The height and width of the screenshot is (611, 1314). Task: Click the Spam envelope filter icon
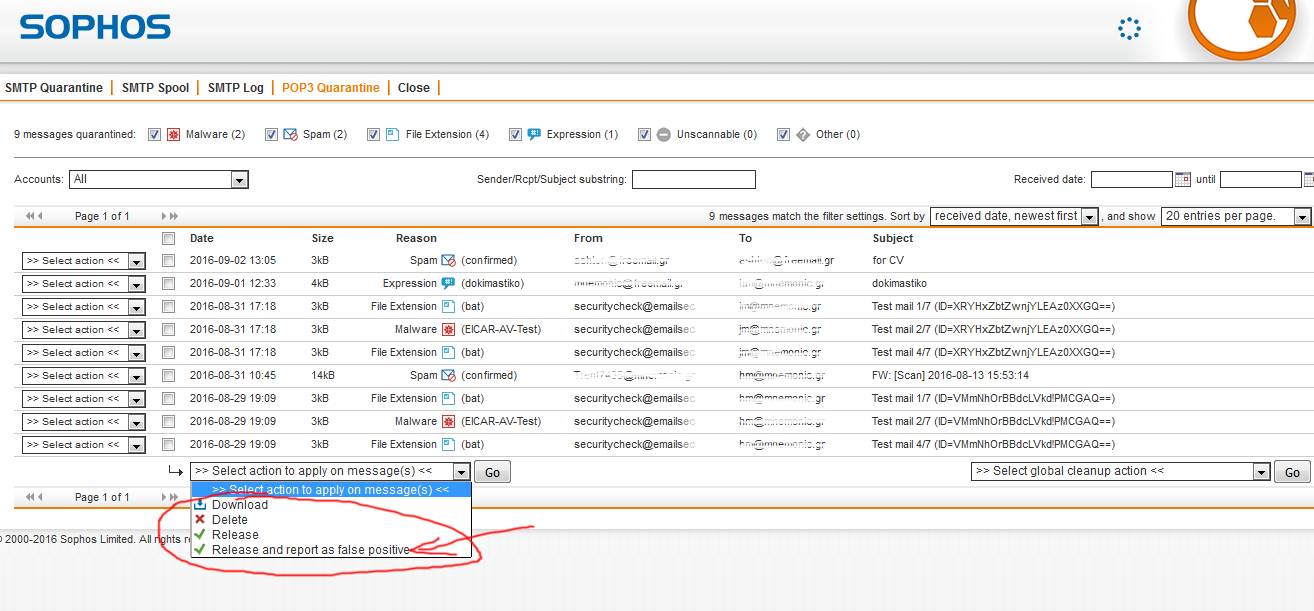click(x=290, y=134)
